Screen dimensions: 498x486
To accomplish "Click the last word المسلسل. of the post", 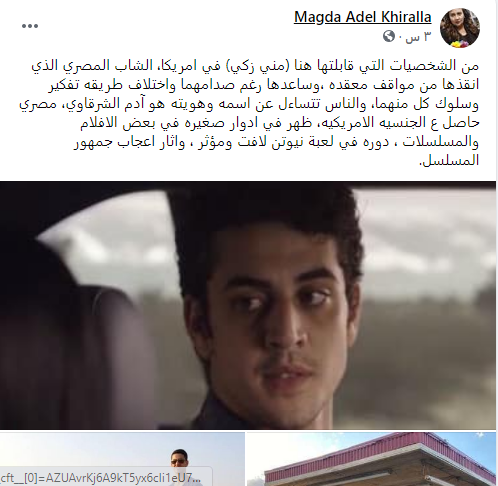I will (449, 161).
